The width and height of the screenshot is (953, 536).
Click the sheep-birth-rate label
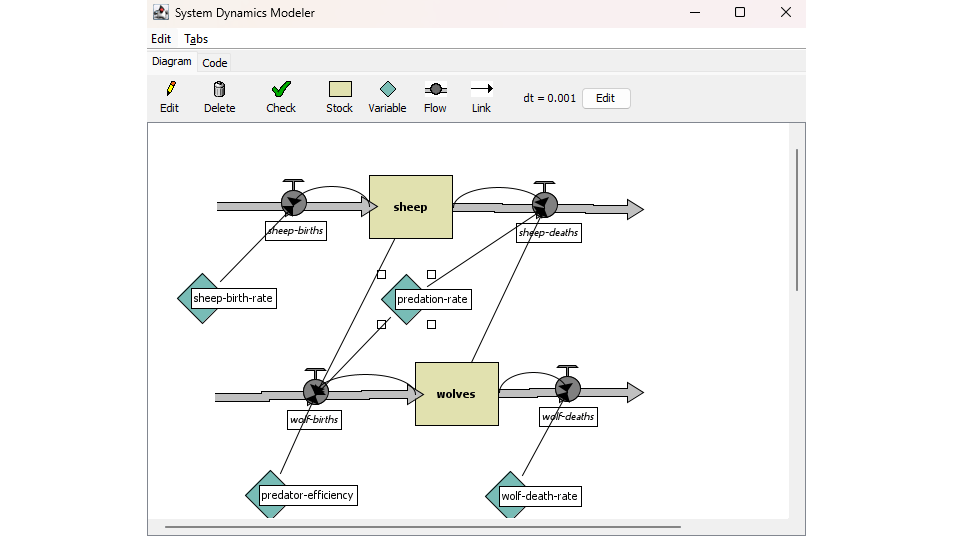click(233, 298)
